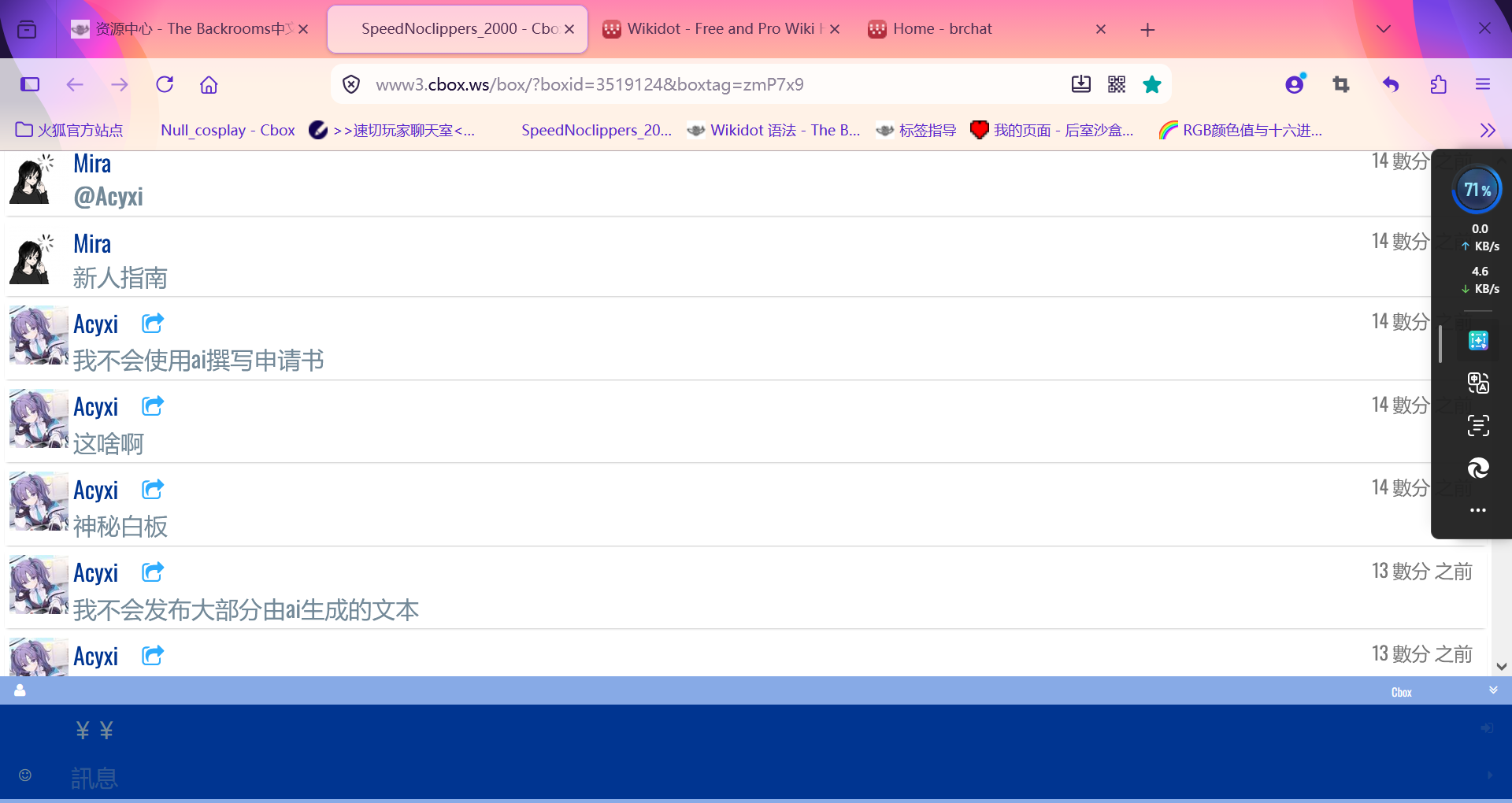Click Acyxi's name above 神秘白板
This screenshot has height=803, width=1512.
tap(96, 490)
